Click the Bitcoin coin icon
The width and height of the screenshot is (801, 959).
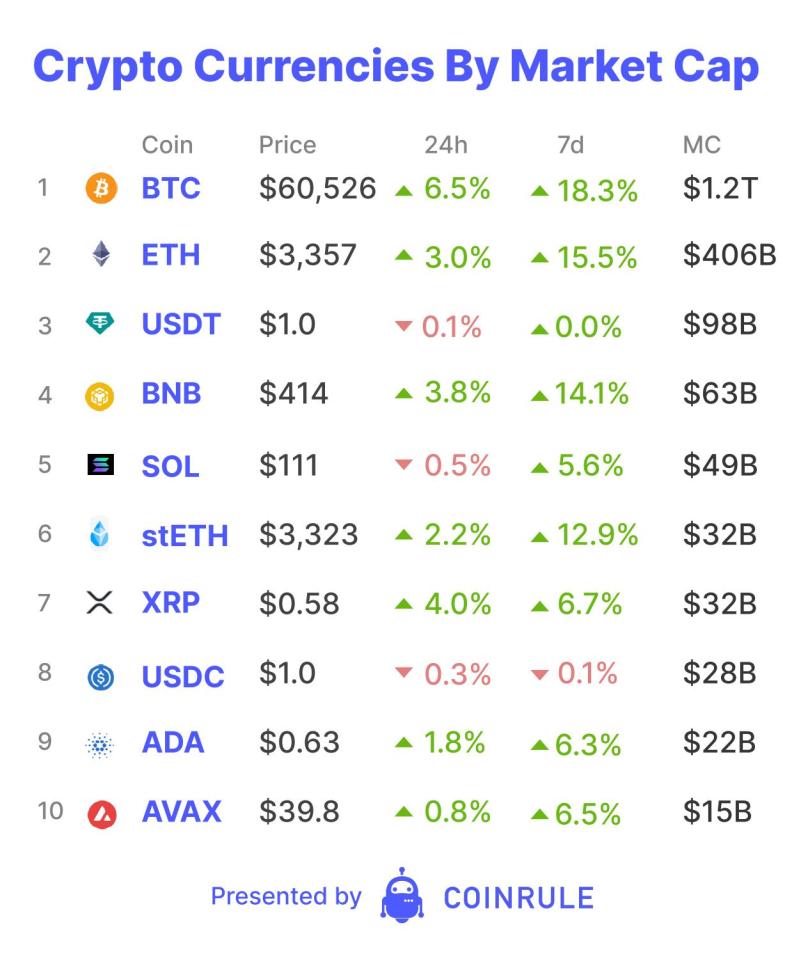click(x=101, y=188)
